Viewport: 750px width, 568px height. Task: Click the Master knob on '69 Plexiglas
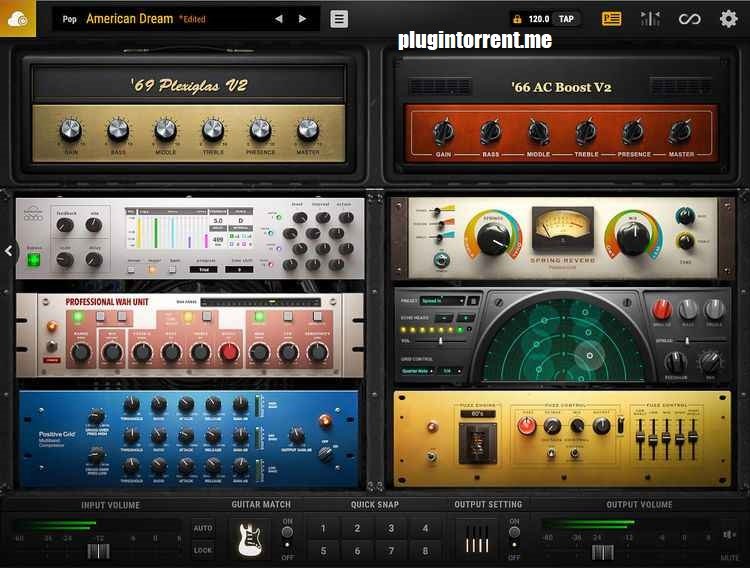coord(308,130)
